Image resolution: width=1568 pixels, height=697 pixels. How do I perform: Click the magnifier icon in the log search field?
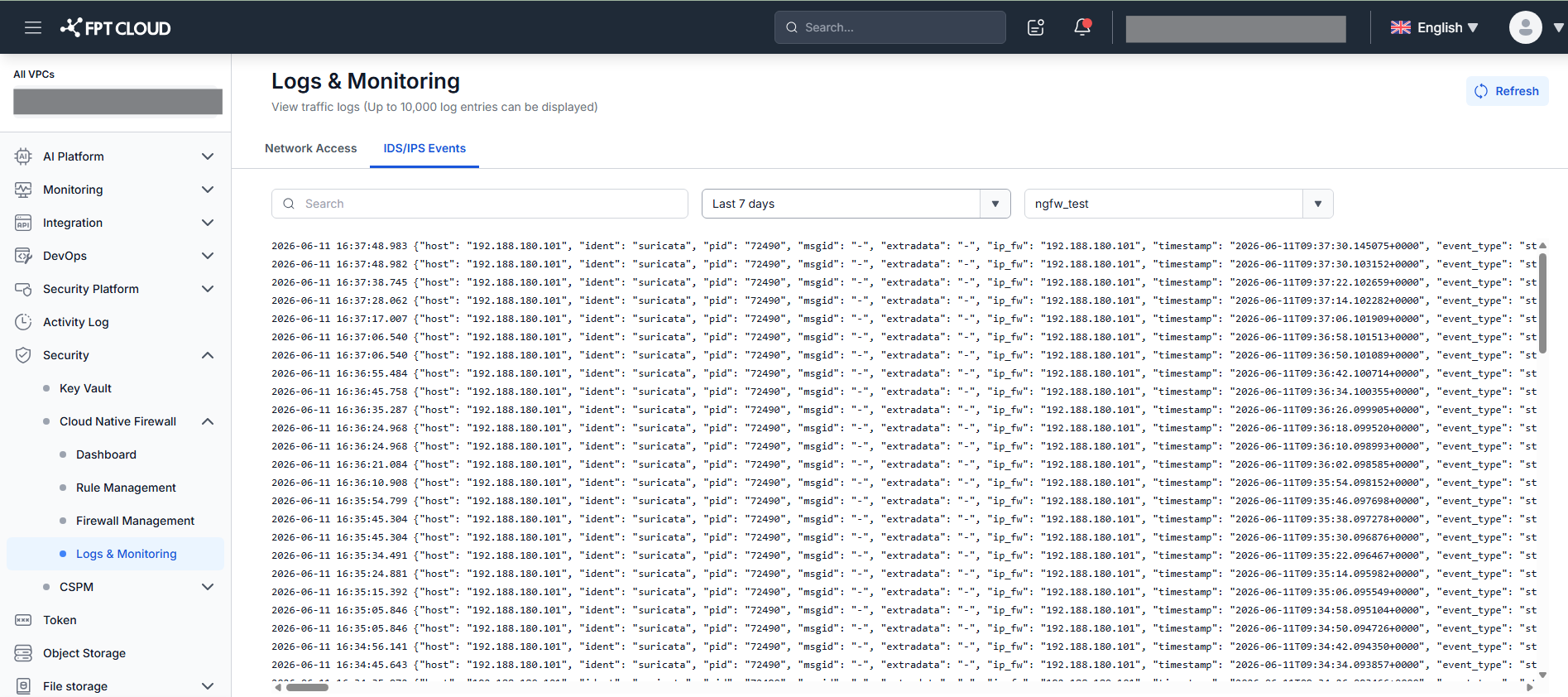[289, 204]
